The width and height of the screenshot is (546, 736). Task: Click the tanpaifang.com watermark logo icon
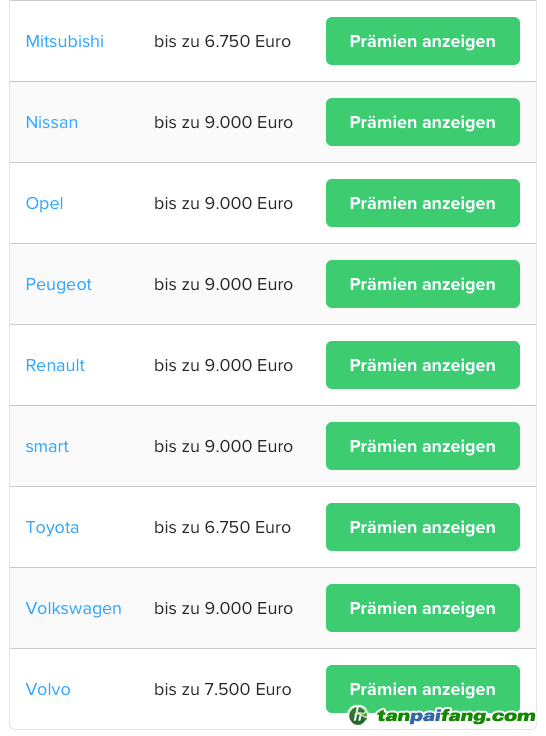click(x=358, y=715)
